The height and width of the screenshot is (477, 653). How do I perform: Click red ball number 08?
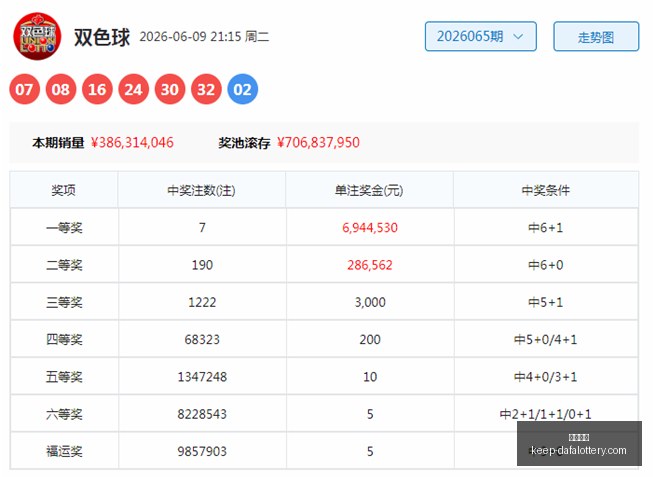(61, 89)
